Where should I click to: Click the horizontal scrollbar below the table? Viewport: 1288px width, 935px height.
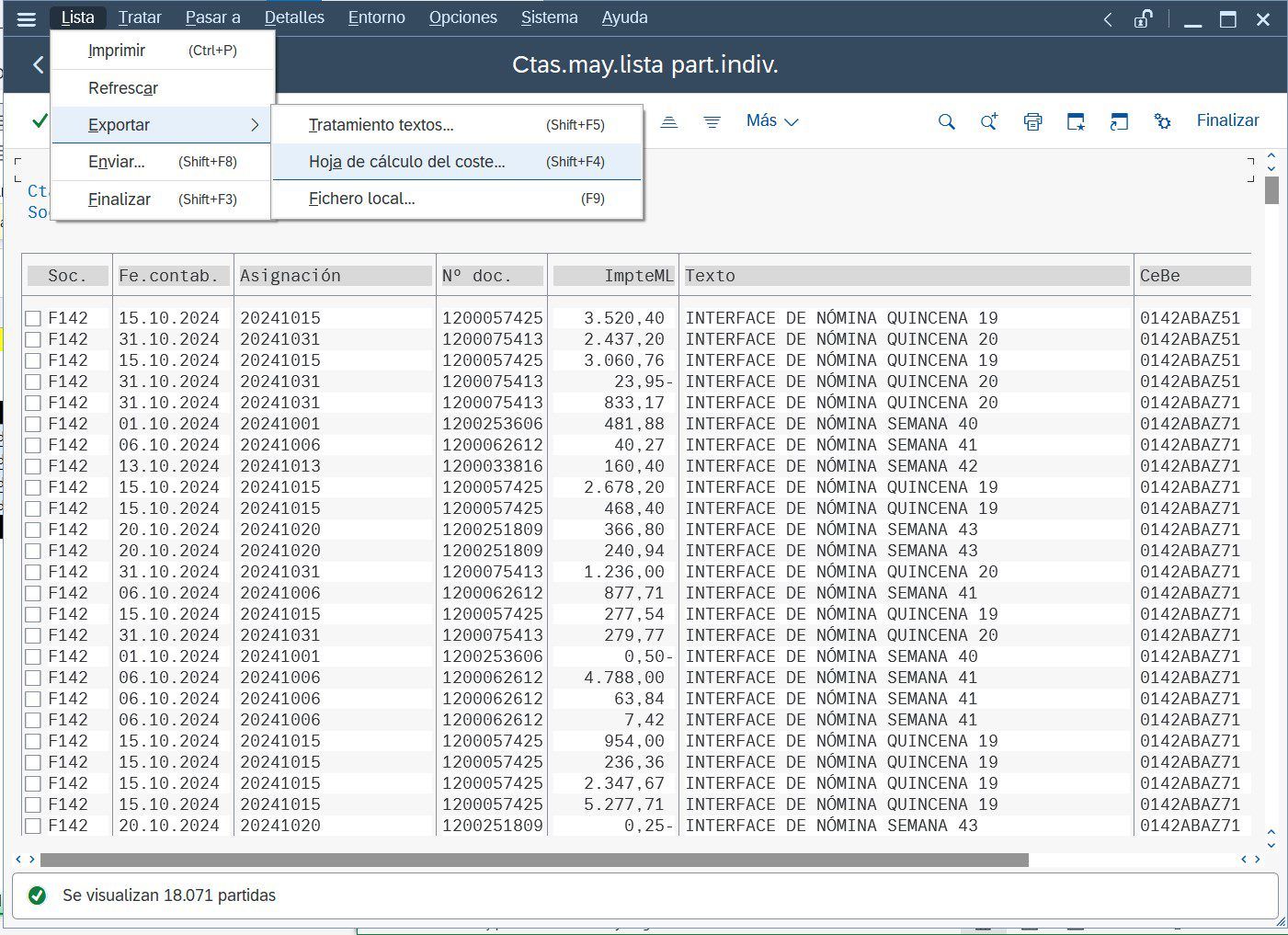533,860
